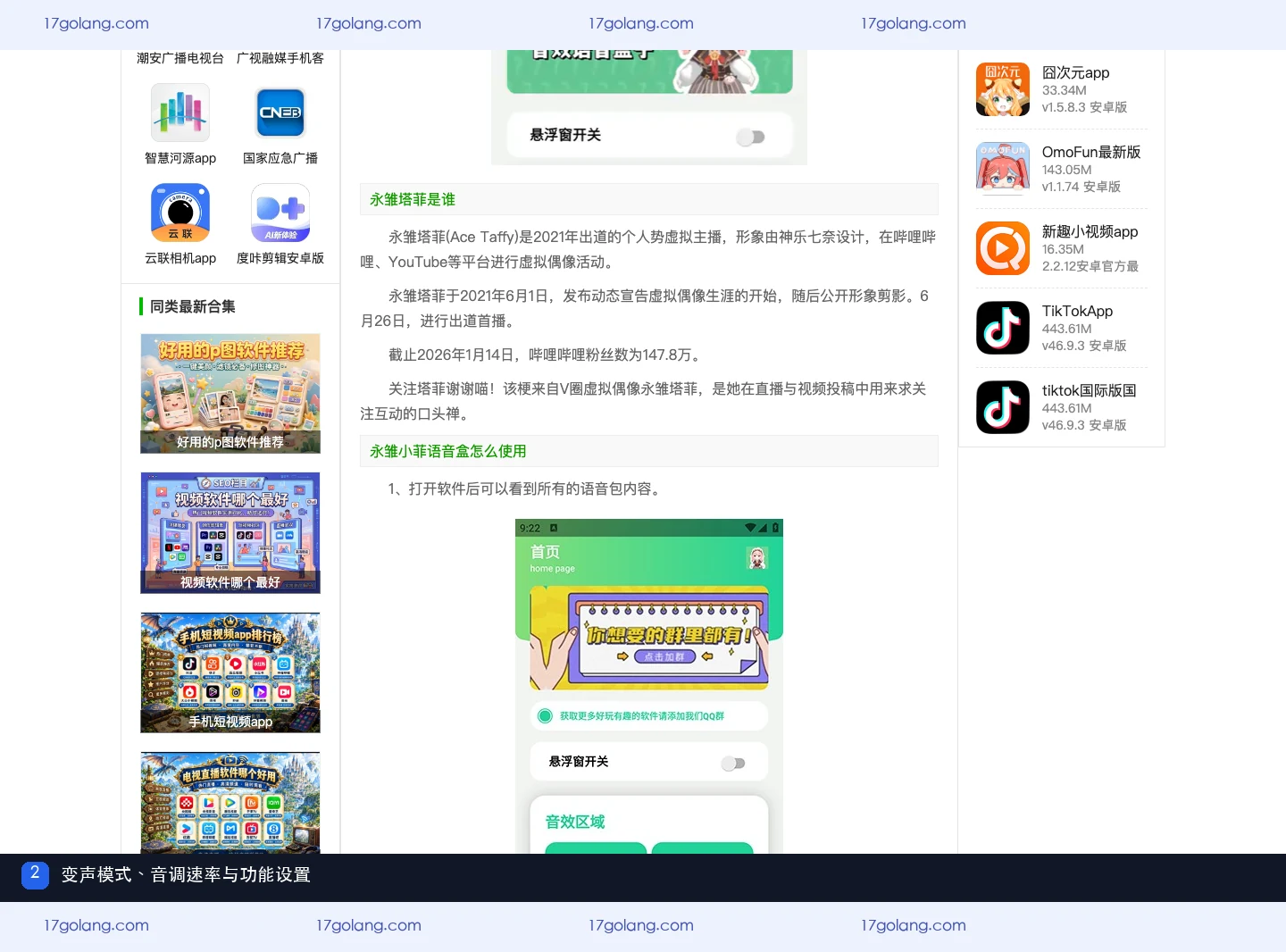1286x952 pixels.
Task: Open the 云联相机app icon
Action: click(180, 213)
